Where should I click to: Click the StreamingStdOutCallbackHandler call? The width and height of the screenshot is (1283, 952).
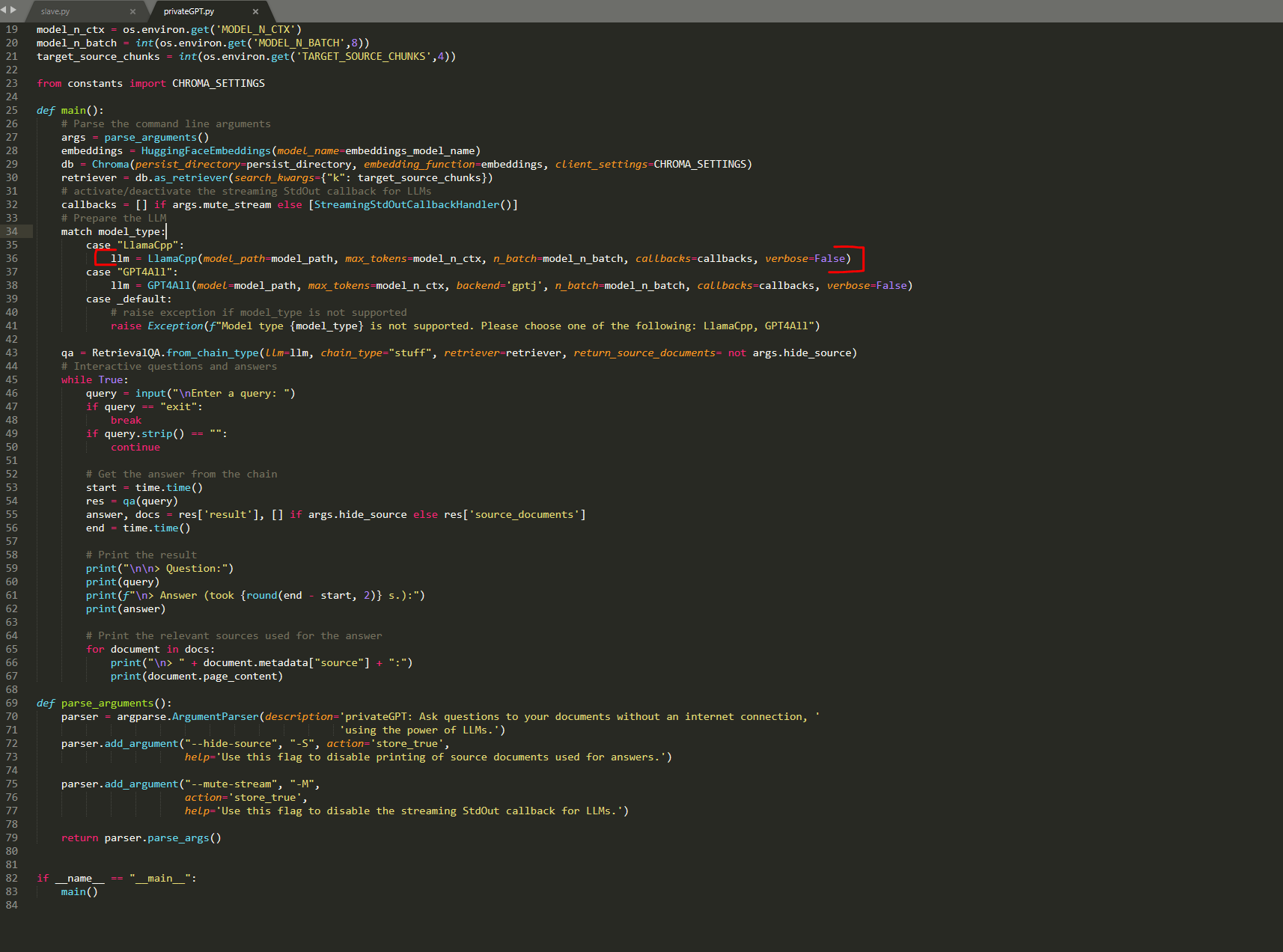(406, 205)
